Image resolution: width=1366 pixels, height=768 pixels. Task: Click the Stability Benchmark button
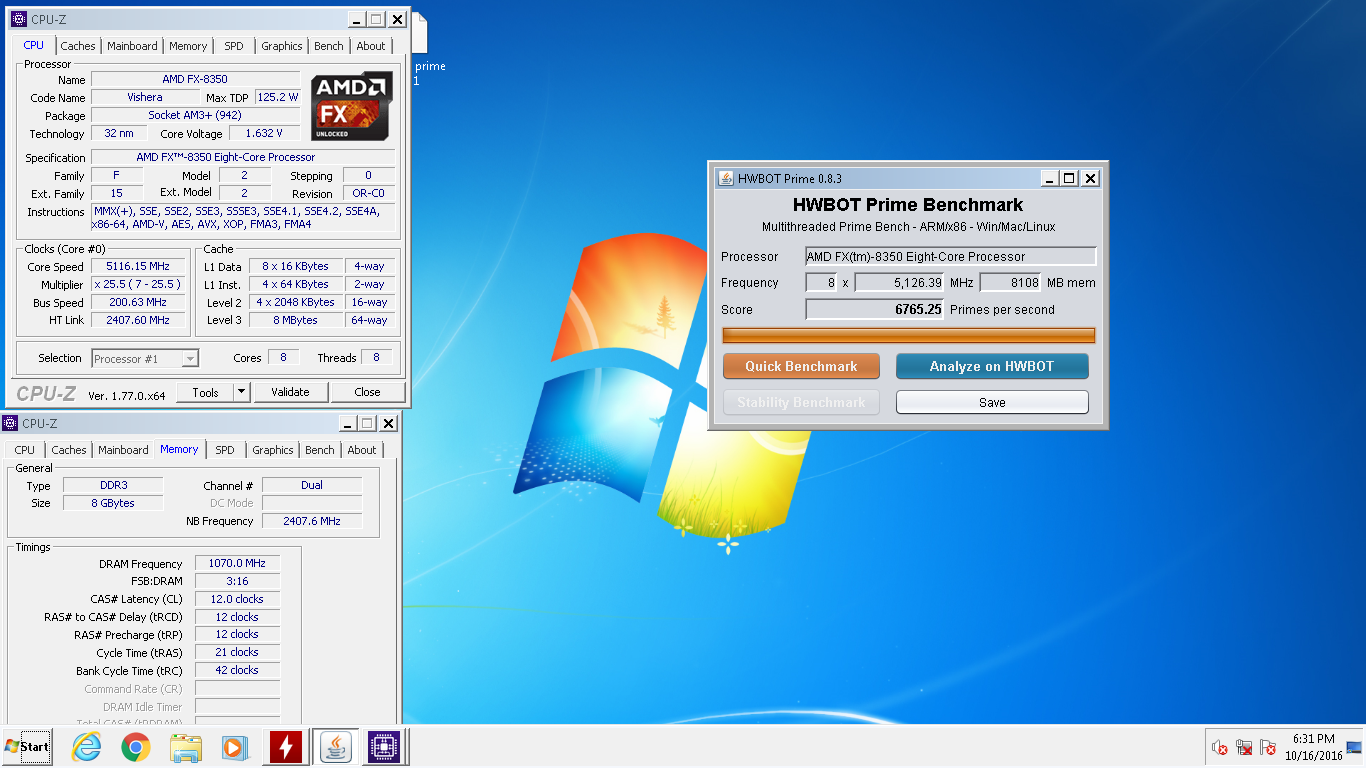click(801, 402)
